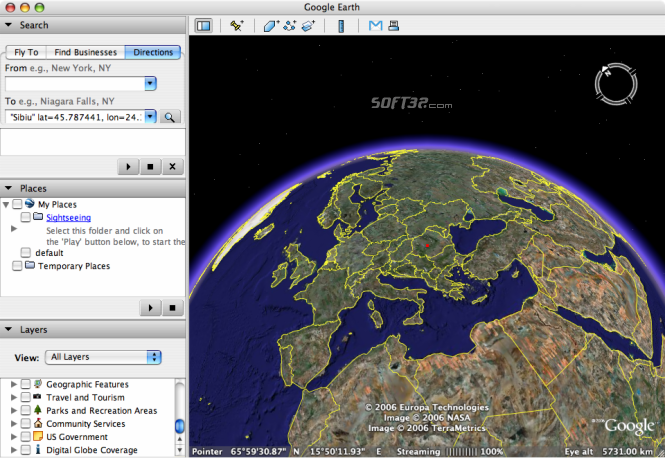Screen dimensions: 665x458
Task: Email the view with the envelope icon
Action: (375, 26)
